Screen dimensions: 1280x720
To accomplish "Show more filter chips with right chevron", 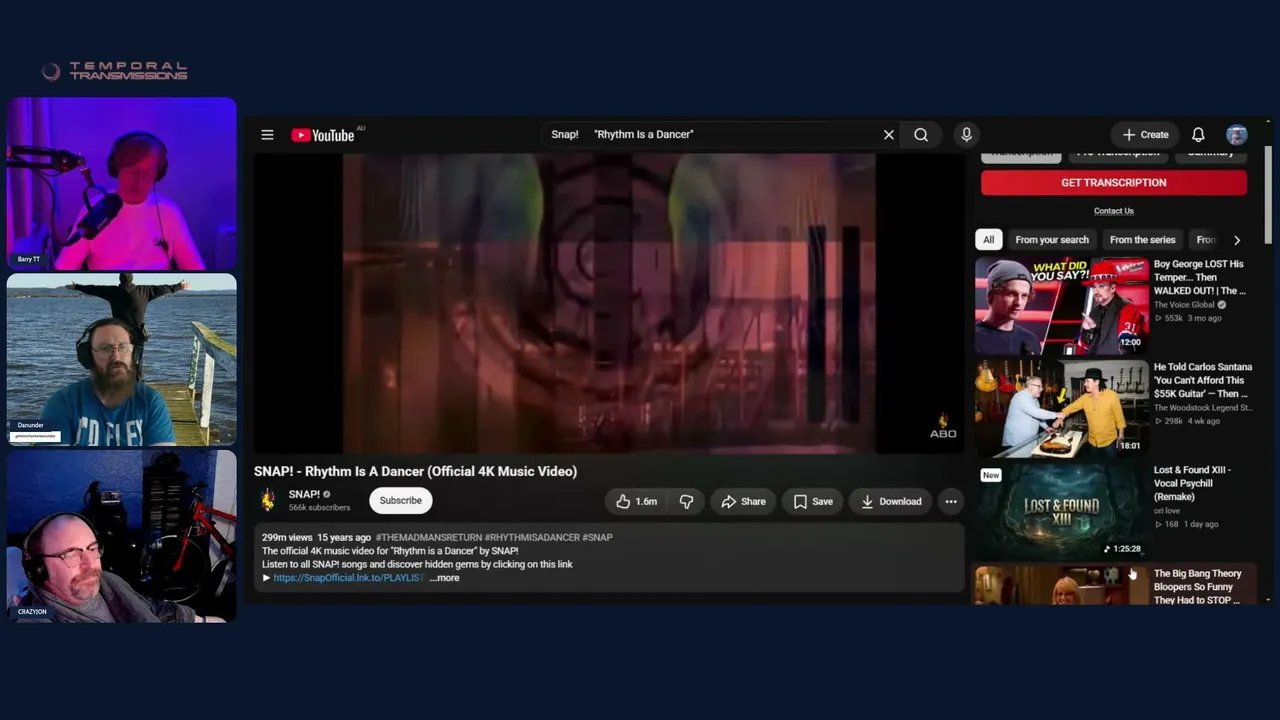I will click(1237, 240).
